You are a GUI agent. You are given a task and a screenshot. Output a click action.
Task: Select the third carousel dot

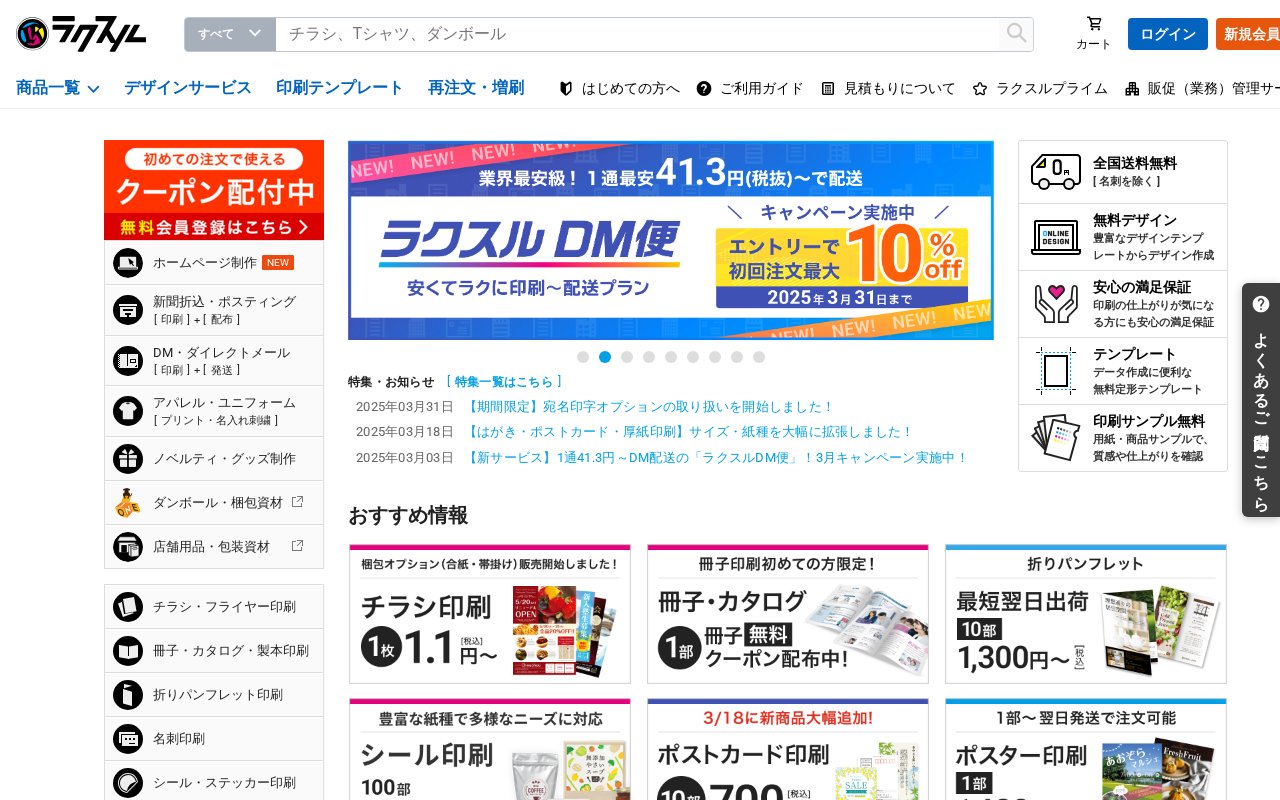click(627, 357)
